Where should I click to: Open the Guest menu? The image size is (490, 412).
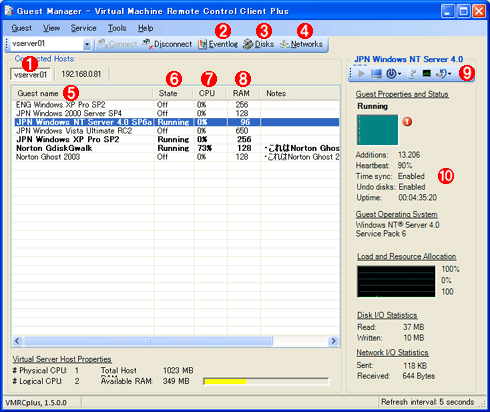click(x=22, y=28)
